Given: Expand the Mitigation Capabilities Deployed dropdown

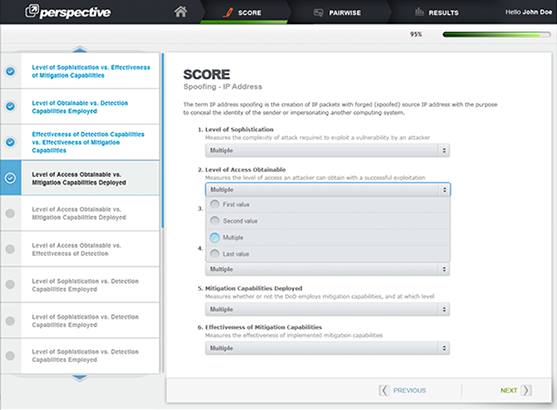Looking at the screenshot, I should (327, 309).
